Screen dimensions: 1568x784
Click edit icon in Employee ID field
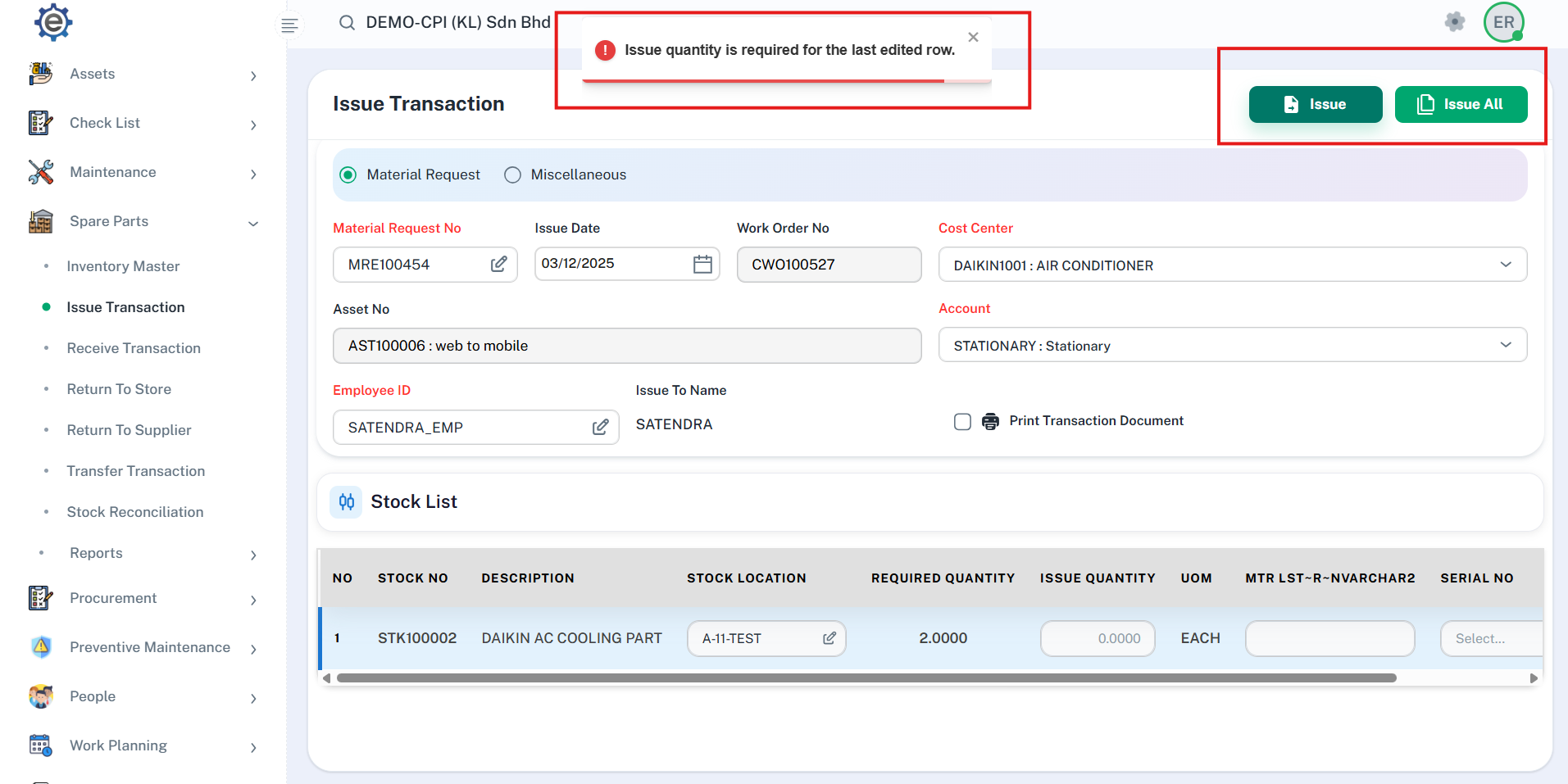[600, 427]
